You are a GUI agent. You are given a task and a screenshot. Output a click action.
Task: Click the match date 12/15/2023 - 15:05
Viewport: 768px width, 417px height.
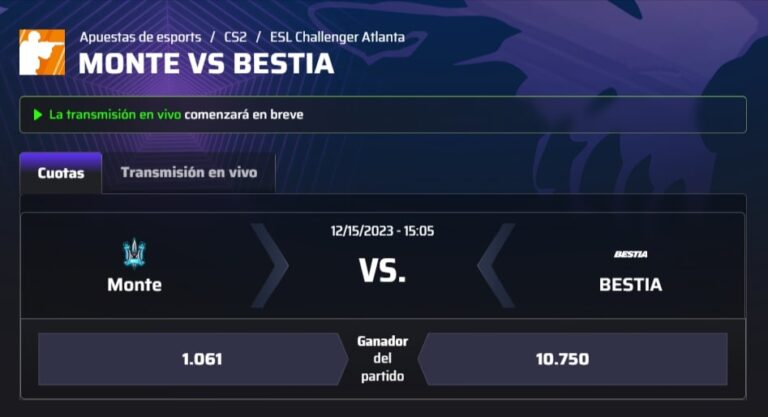[382, 231]
